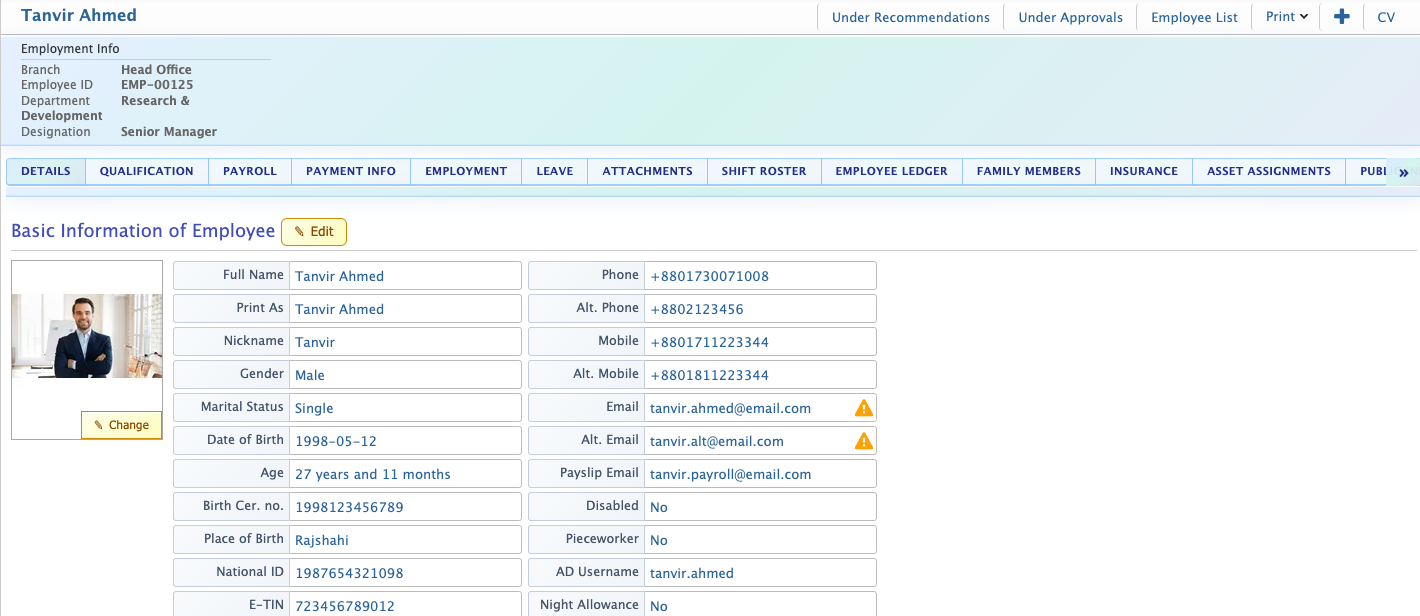Image resolution: width=1420 pixels, height=616 pixels.
Task: Click the Alt. Mobile value +8801811223344
Action: click(x=709, y=375)
